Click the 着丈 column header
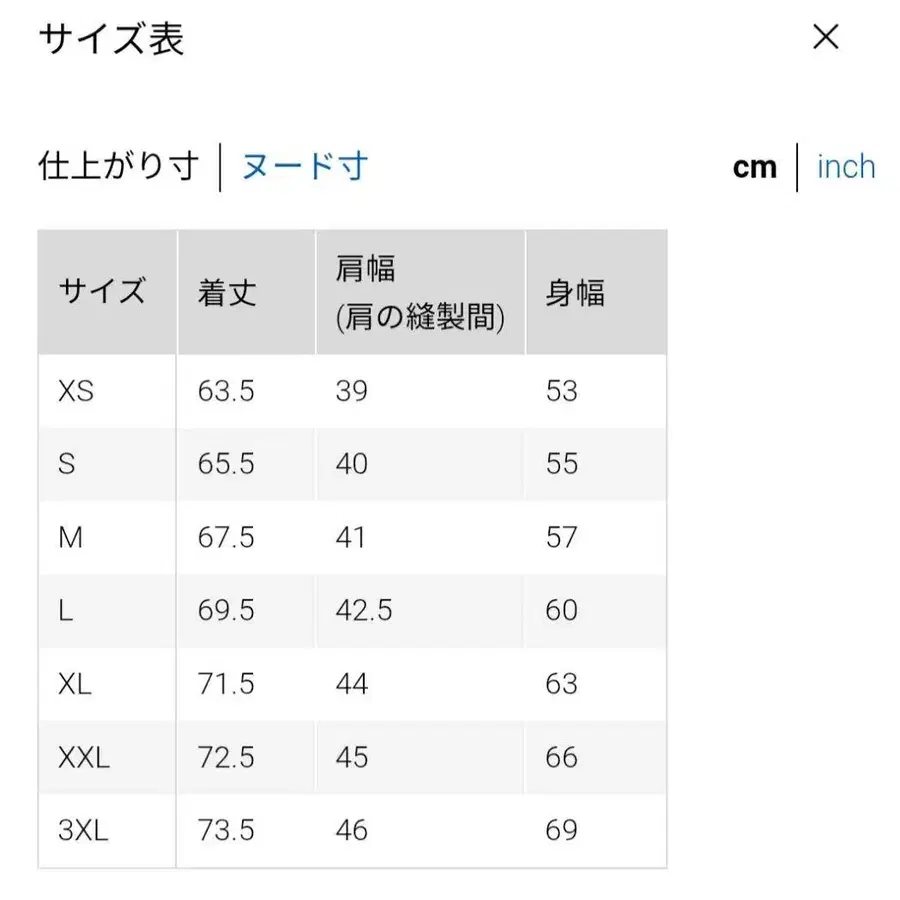 (x=227, y=291)
